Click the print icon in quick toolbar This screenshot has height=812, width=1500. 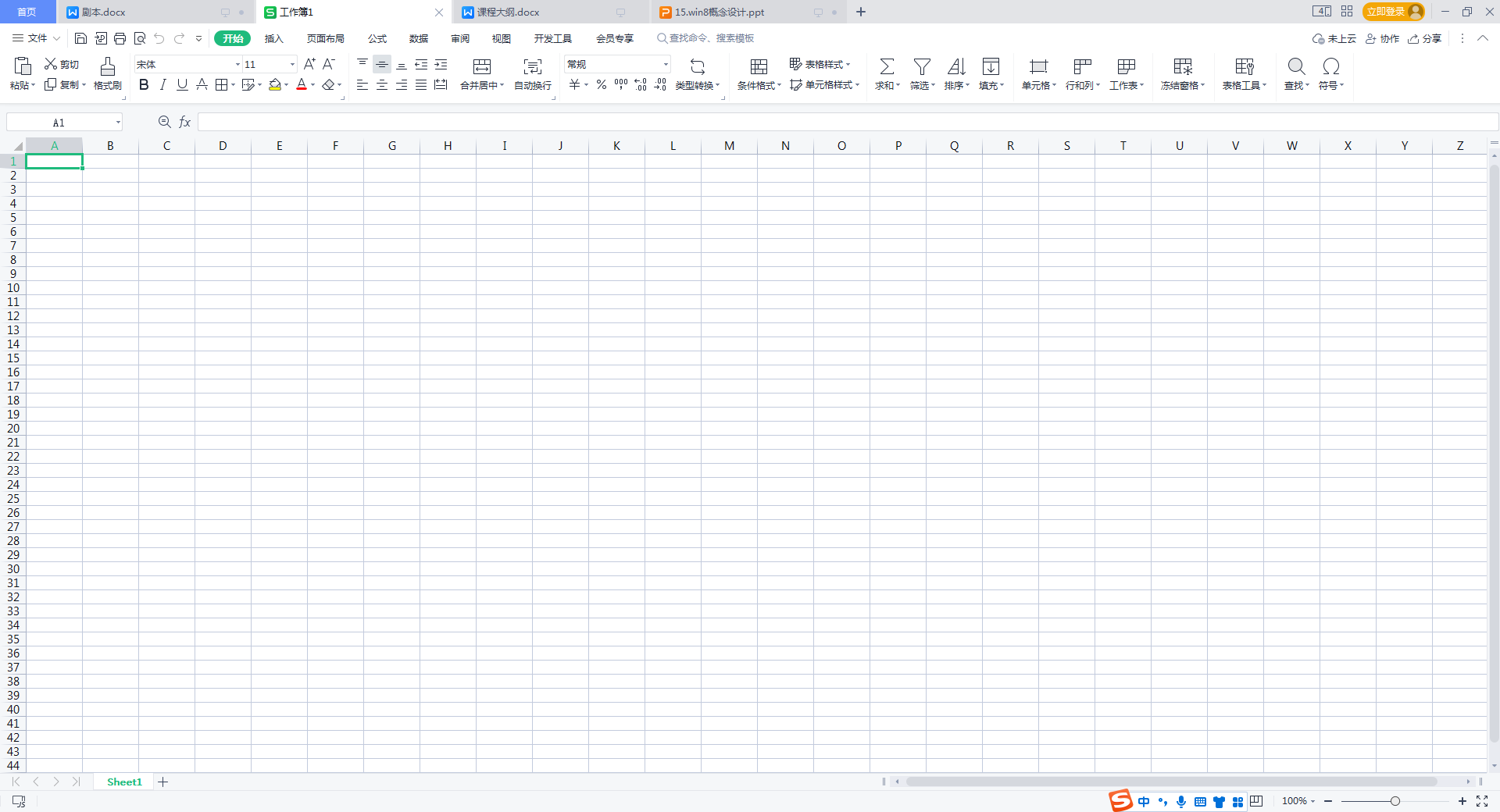120,38
